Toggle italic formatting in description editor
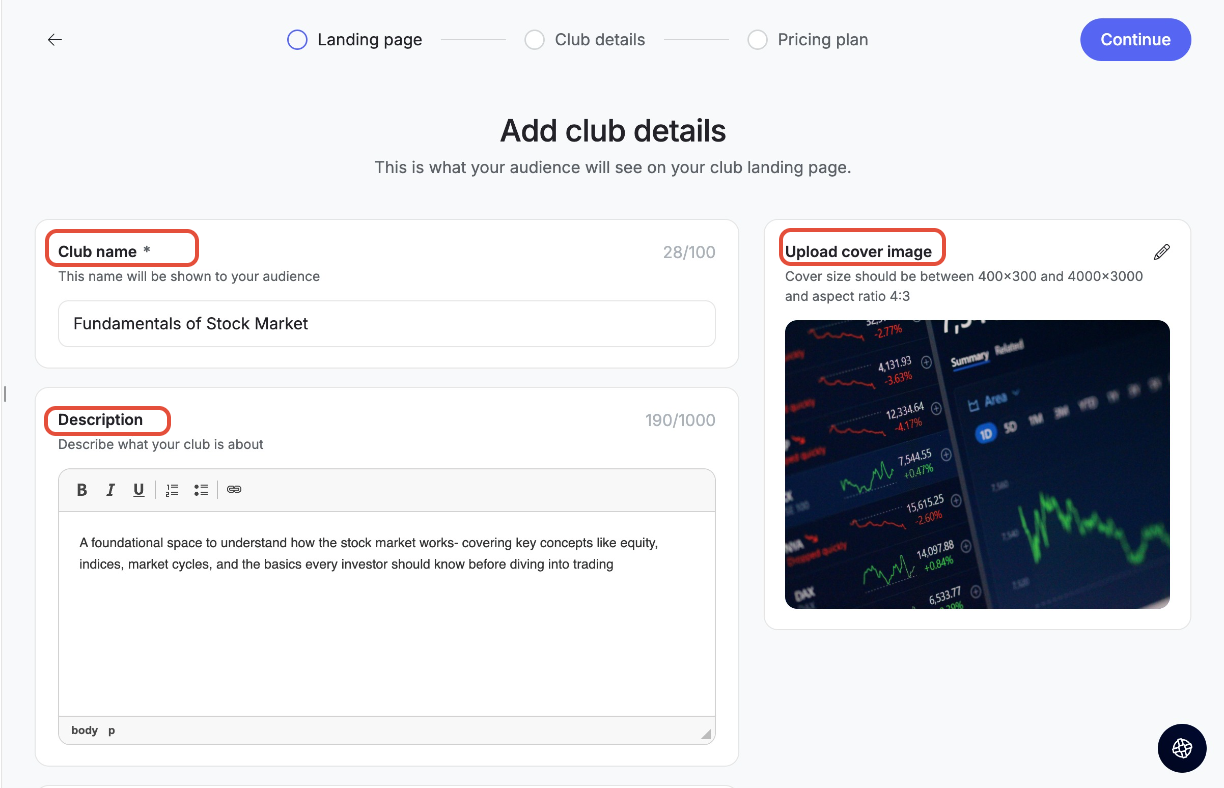1224x788 pixels. point(111,490)
